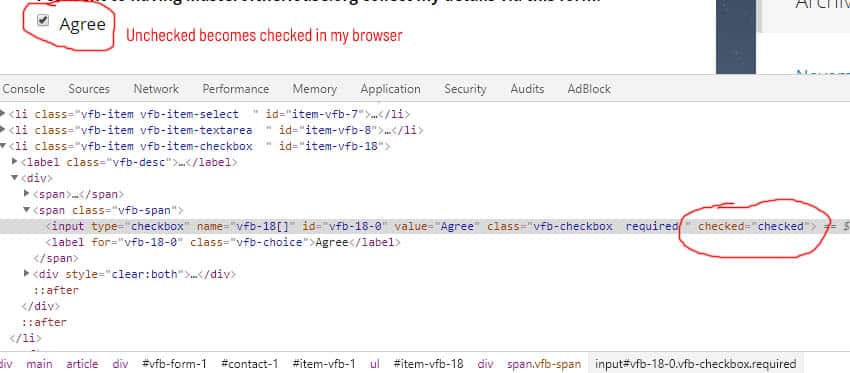Select input#vfb-18-0.vfb-checkbox.required breadcrumb
The image size is (850, 373).
696,364
